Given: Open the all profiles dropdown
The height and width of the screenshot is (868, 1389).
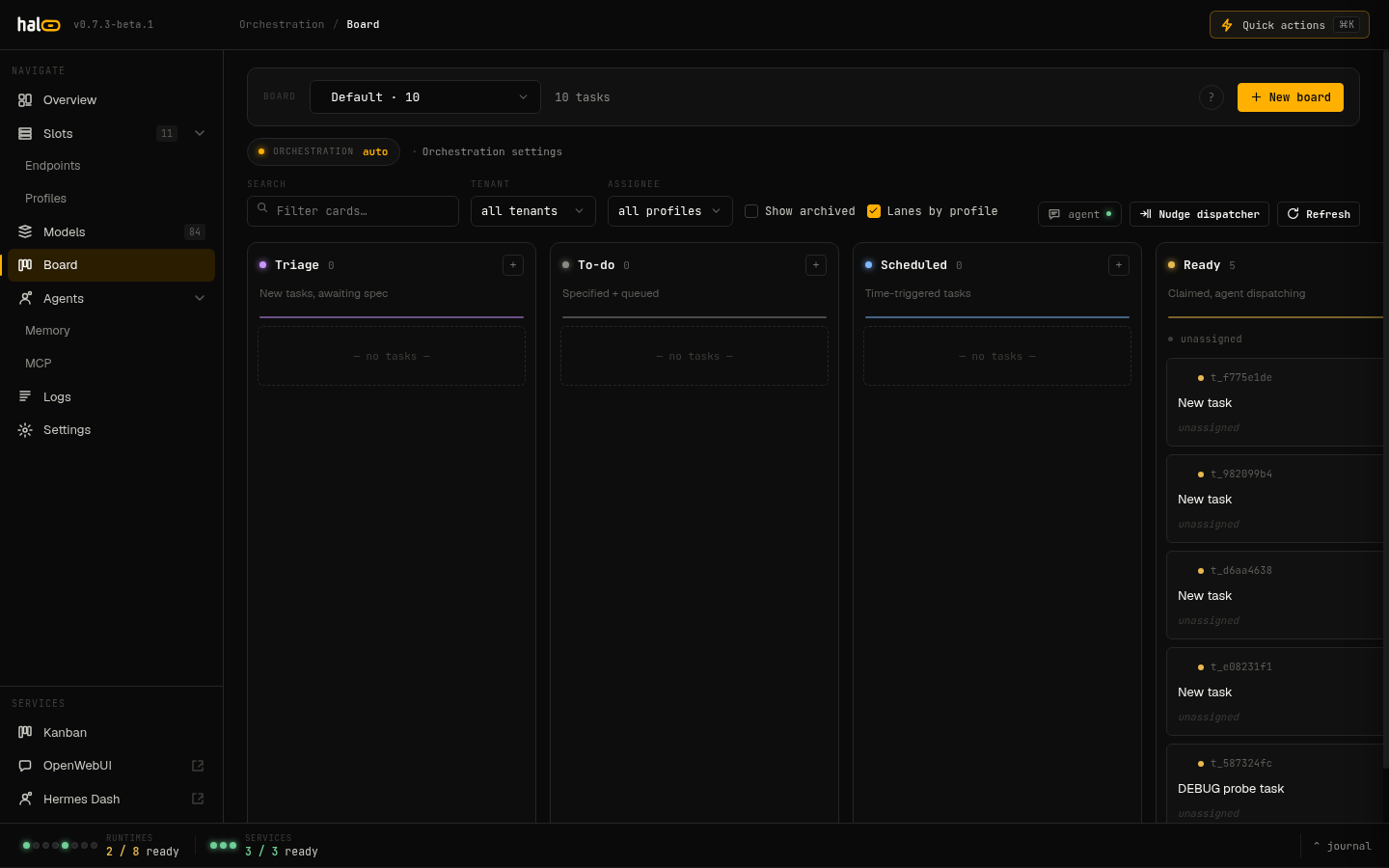Looking at the screenshot, I should [x=670, y=211].
